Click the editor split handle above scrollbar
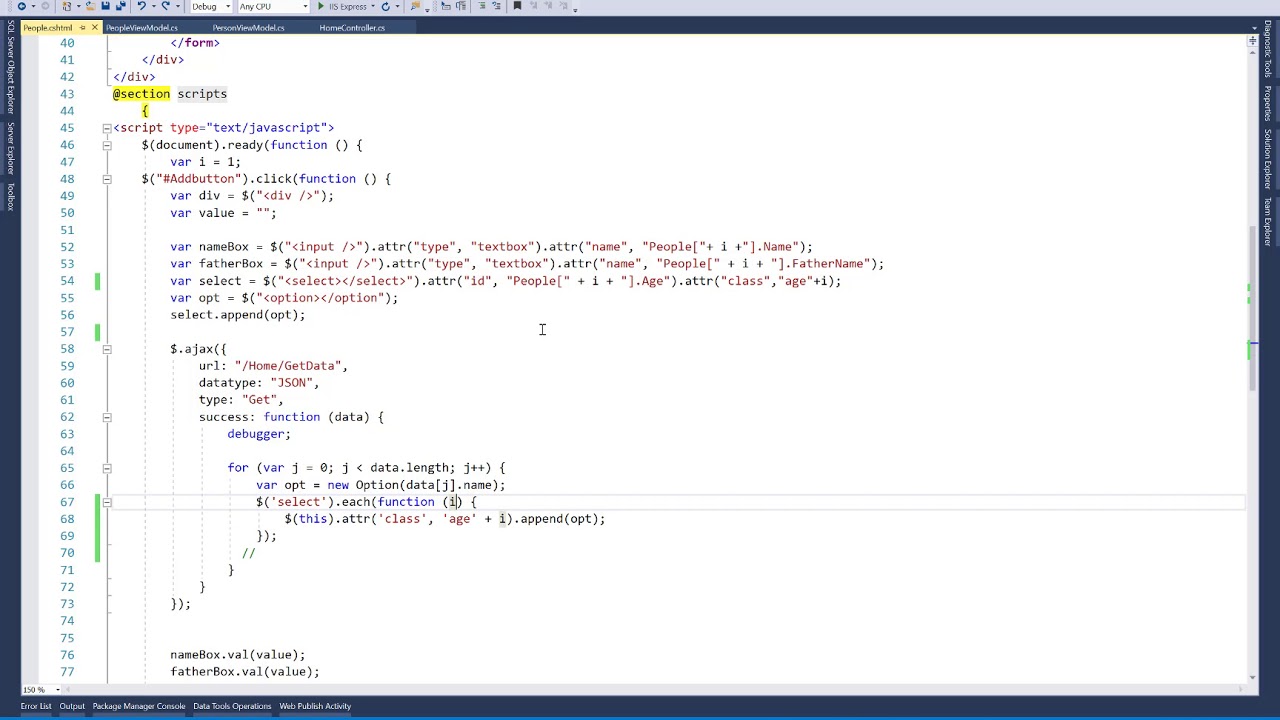Image resolution: width=1280 pixels, height=720 pixels. point(1252,40)
